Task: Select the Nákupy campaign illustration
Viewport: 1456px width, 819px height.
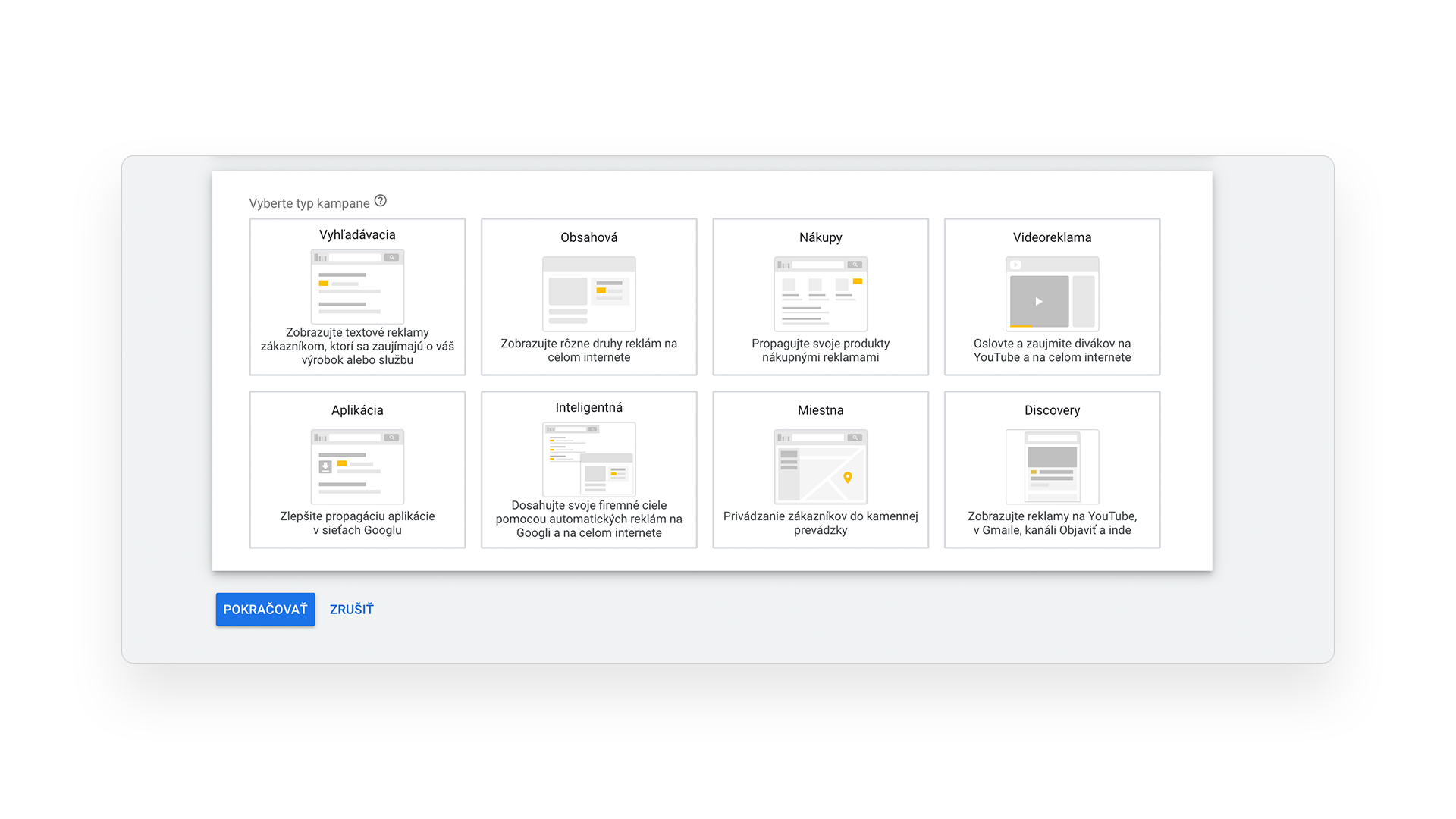Action: pyautogui.click(x=821, y=294)
